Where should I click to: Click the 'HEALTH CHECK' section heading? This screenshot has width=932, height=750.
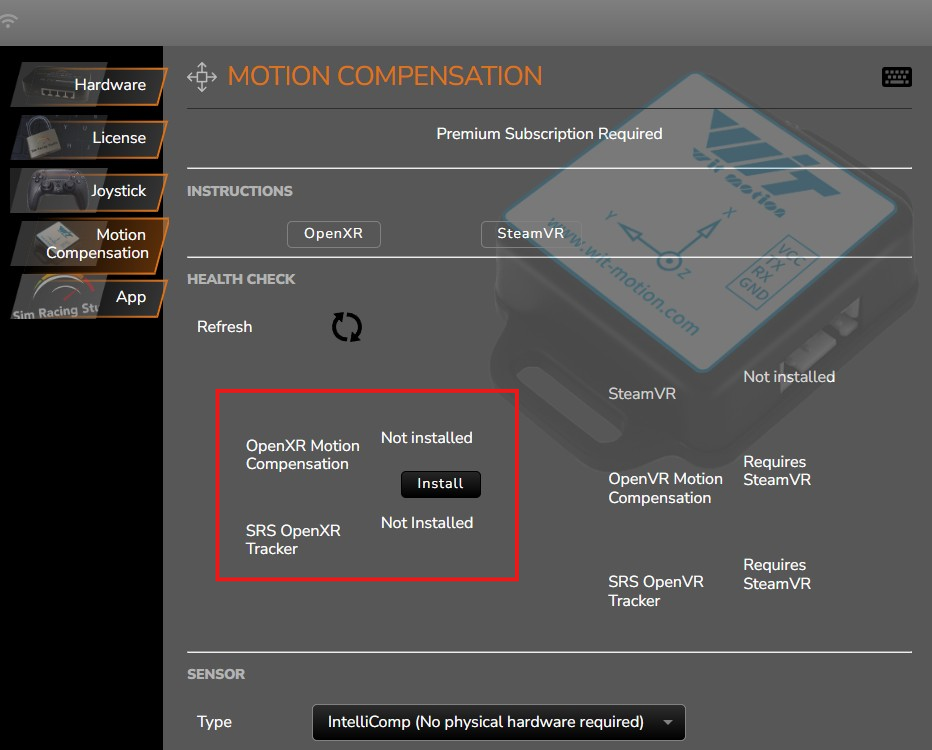(x=241, y=279)
